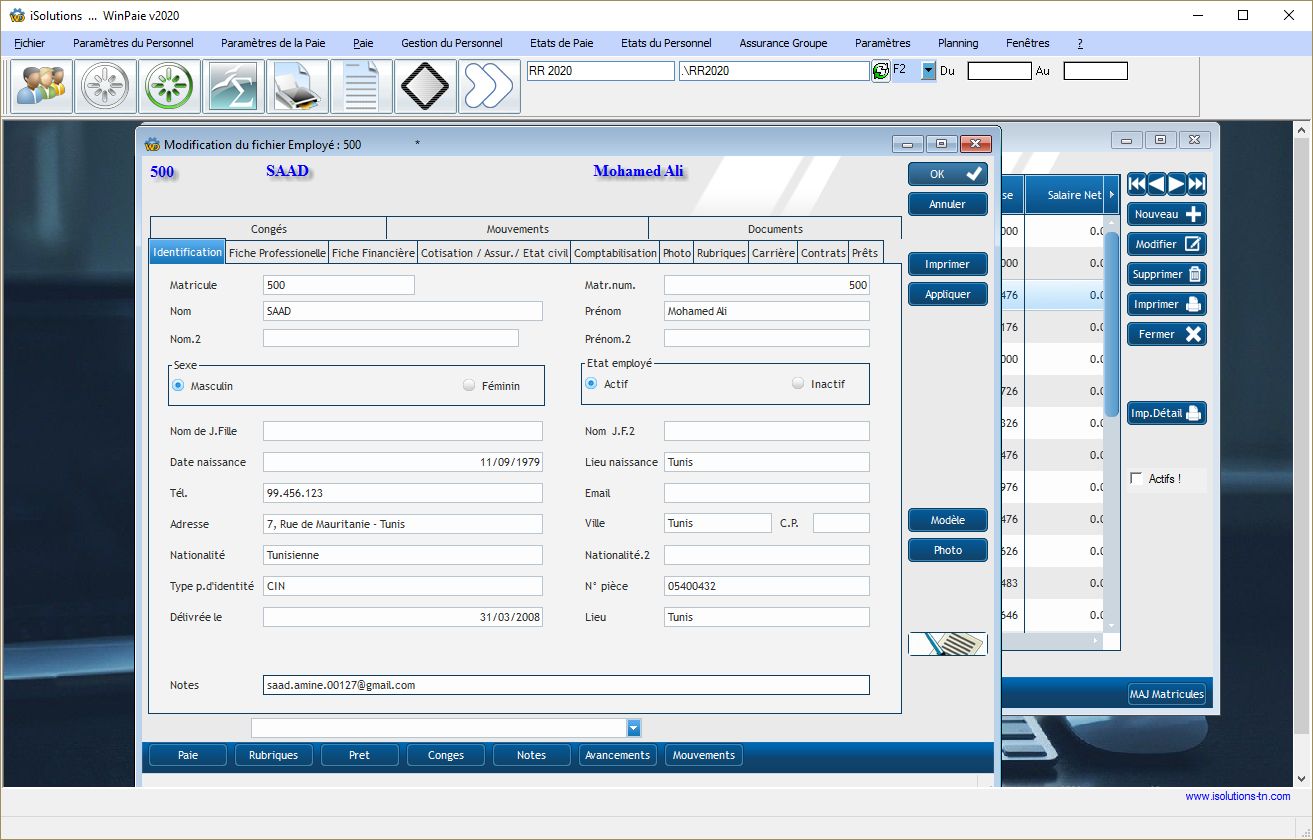
Task: Set employee state to Inactif
Action: click(x=797, y=384)
